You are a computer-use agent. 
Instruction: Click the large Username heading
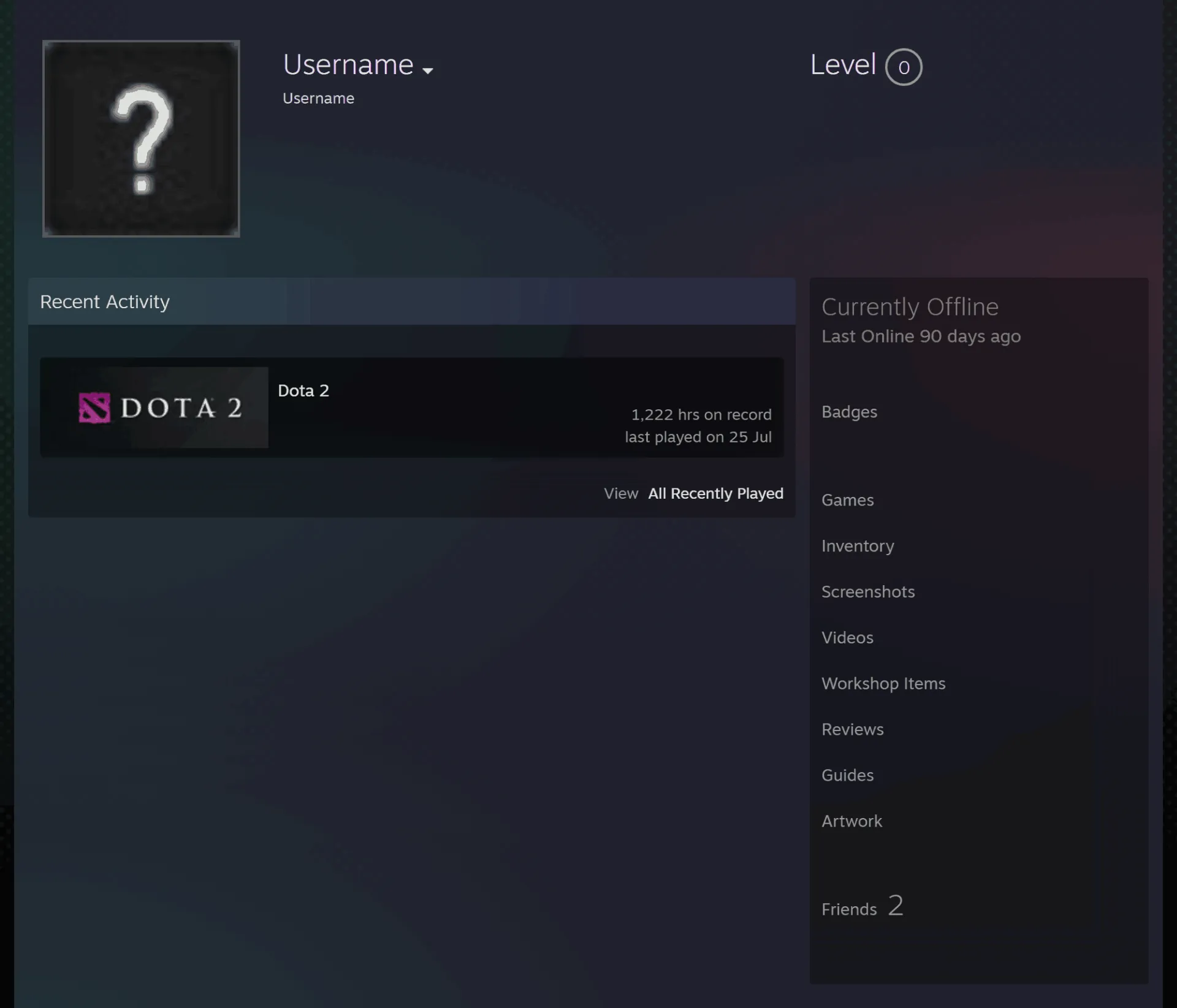(348, 64)
